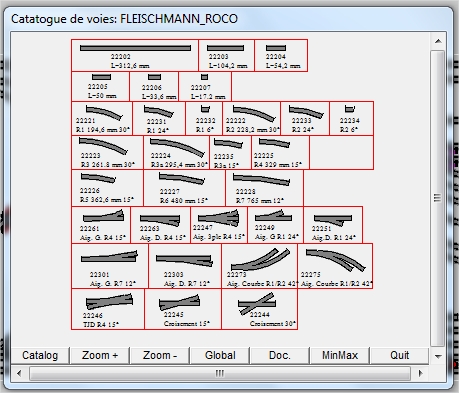Select curved track 22224 R3a 30°
Viewport: 459px width, 393px height.
pyautogui.click(x=177, y=152)
